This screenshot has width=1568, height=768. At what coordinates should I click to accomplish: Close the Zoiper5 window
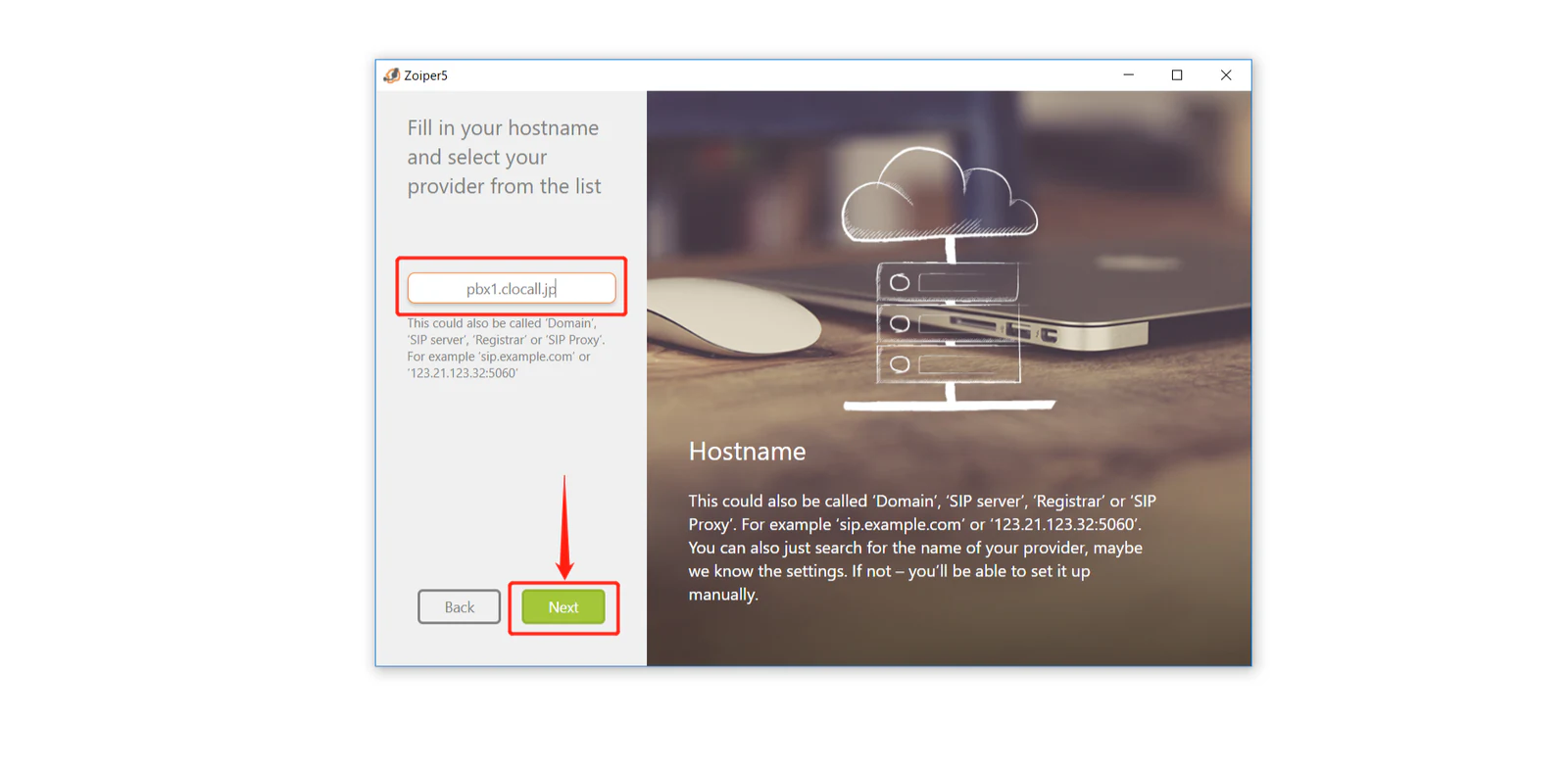pyautogui.click(x=1226, y=75)
